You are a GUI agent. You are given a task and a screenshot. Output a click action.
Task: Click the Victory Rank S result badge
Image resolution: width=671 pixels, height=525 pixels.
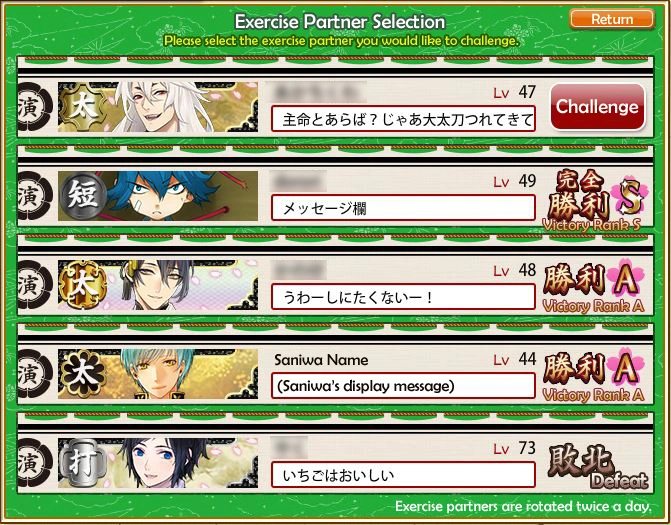point(596,201)
